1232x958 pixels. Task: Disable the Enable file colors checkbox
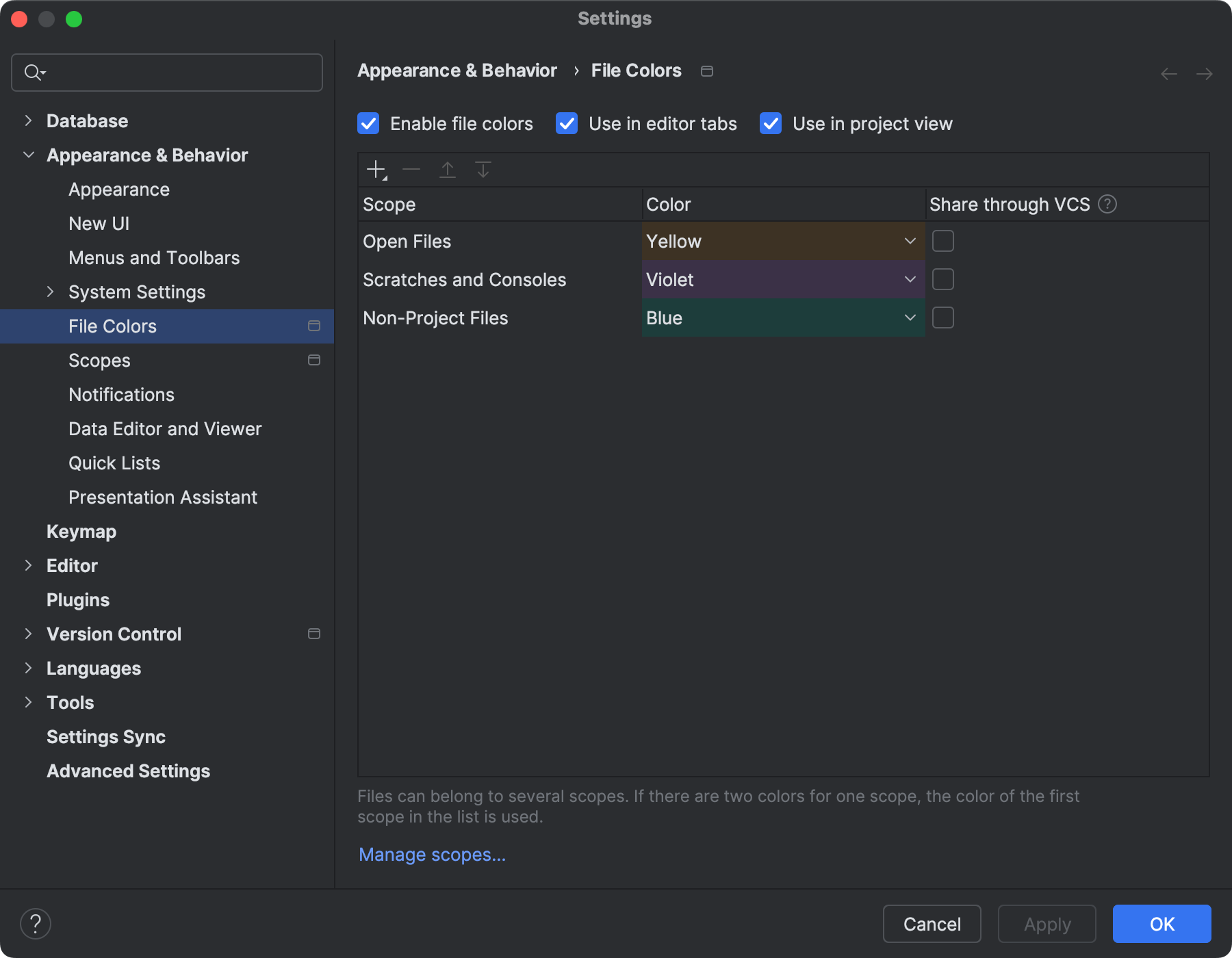368,124
